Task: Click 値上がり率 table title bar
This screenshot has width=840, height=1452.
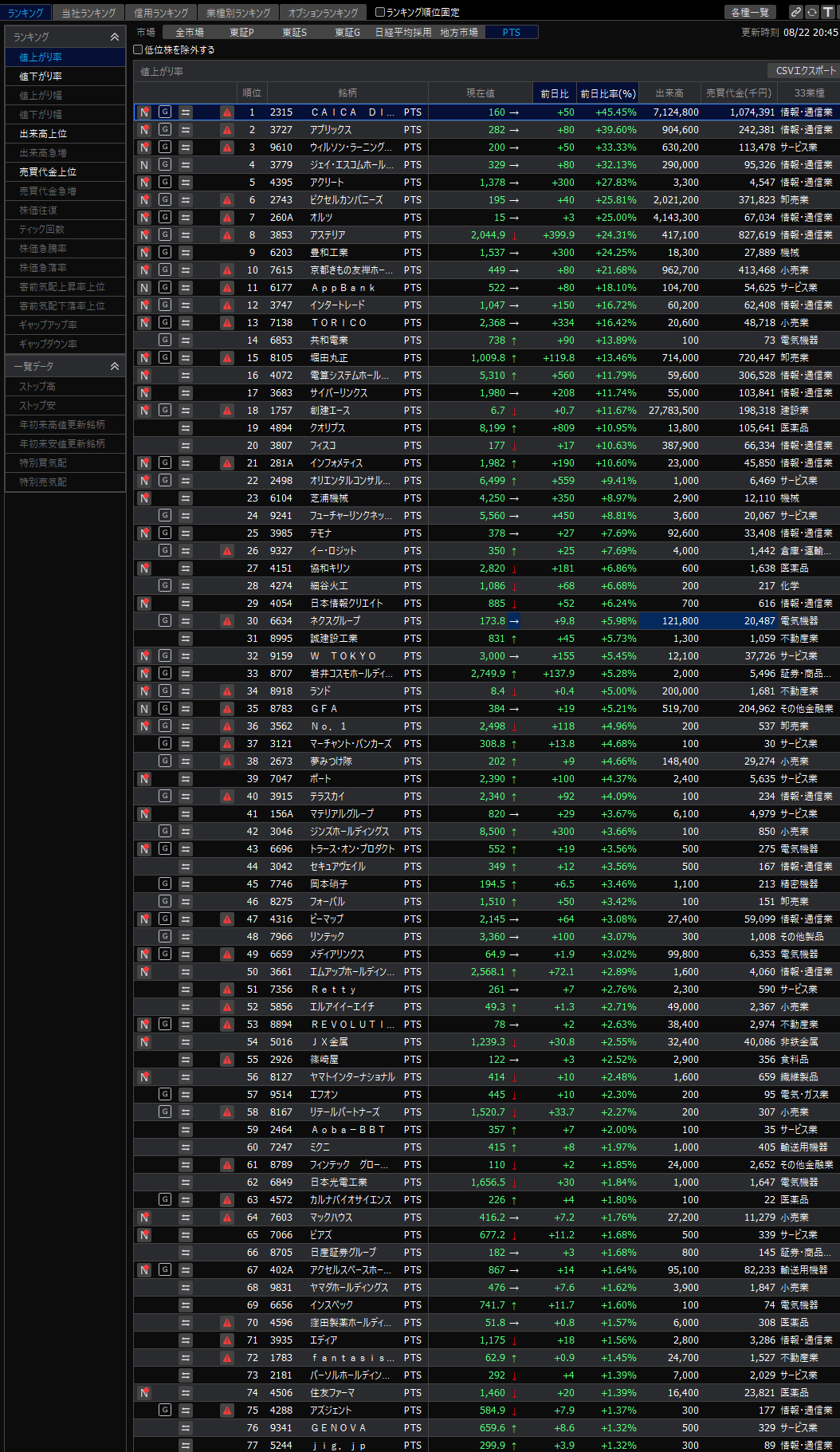Action: point(486,71)
